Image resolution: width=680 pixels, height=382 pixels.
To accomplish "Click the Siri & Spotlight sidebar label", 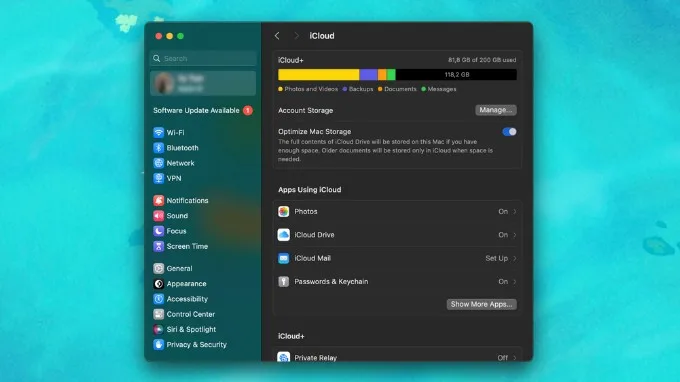I will (191, 330).
